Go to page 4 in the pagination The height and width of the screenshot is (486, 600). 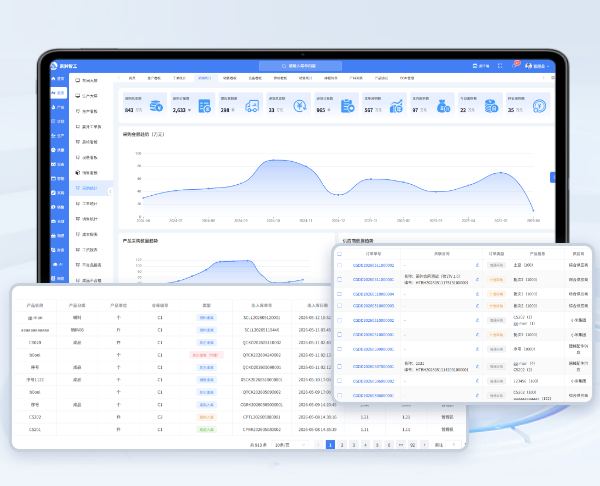(x=365, y=445)
